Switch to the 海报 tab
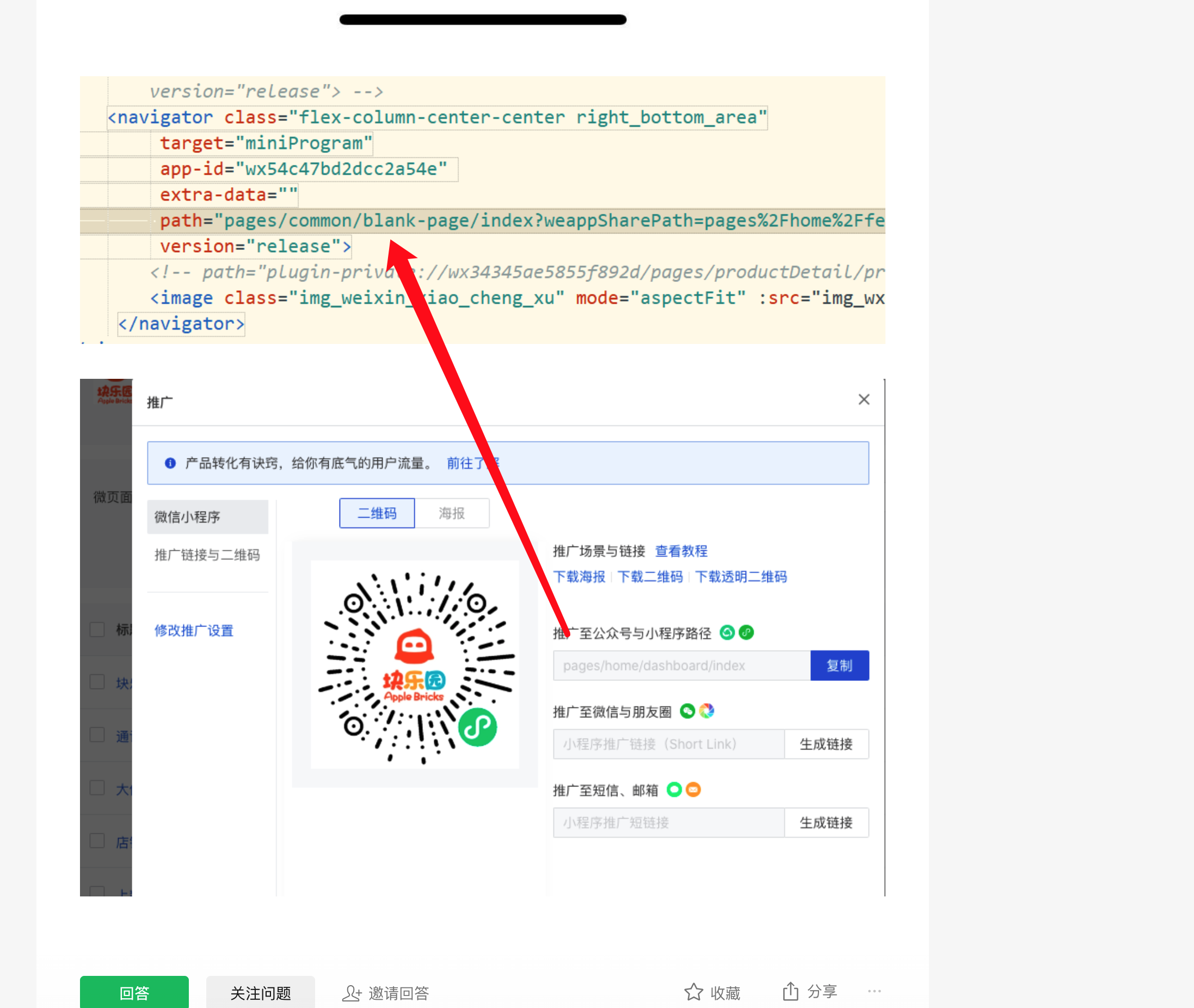Image resolution: width=1194 pixels, height=1008 pixels. tap(451, 513)
